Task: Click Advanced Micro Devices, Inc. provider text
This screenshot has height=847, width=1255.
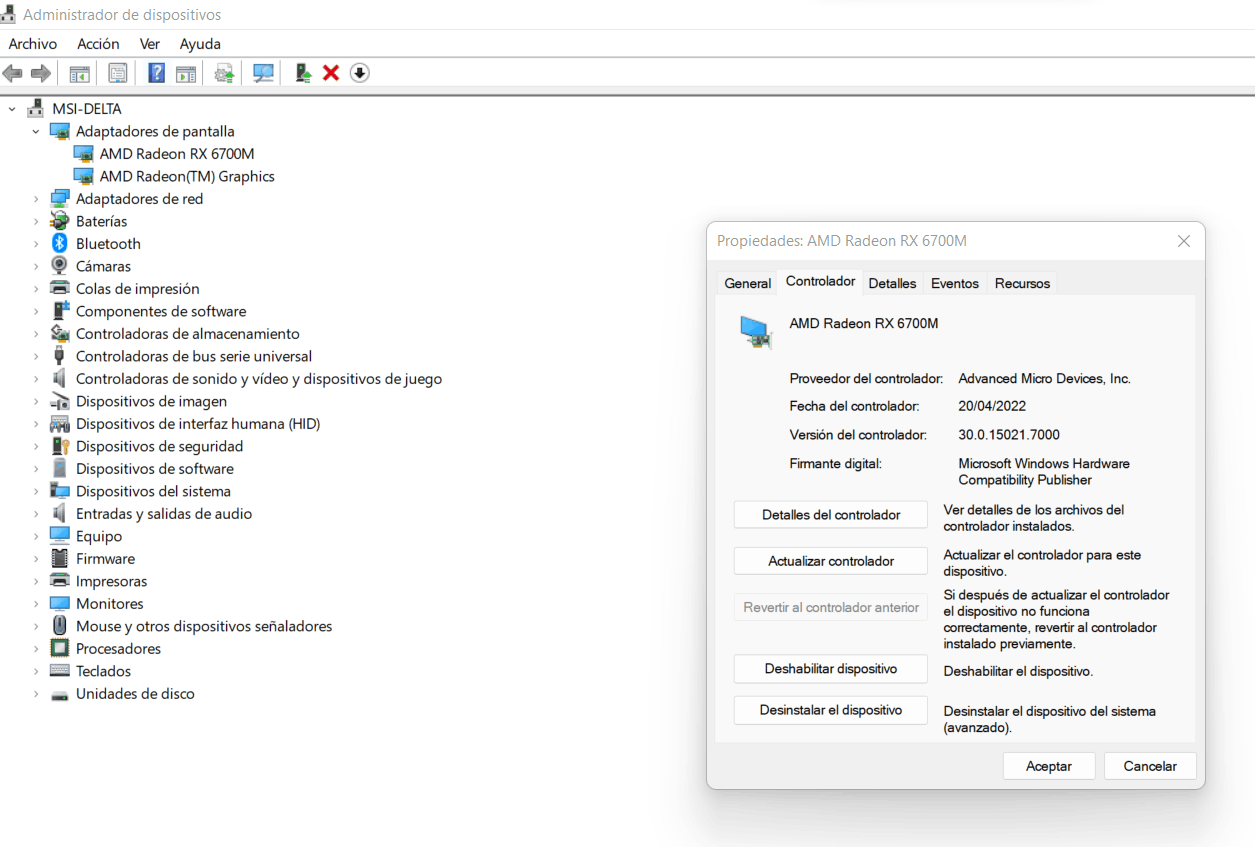Action: point(1044,379)
